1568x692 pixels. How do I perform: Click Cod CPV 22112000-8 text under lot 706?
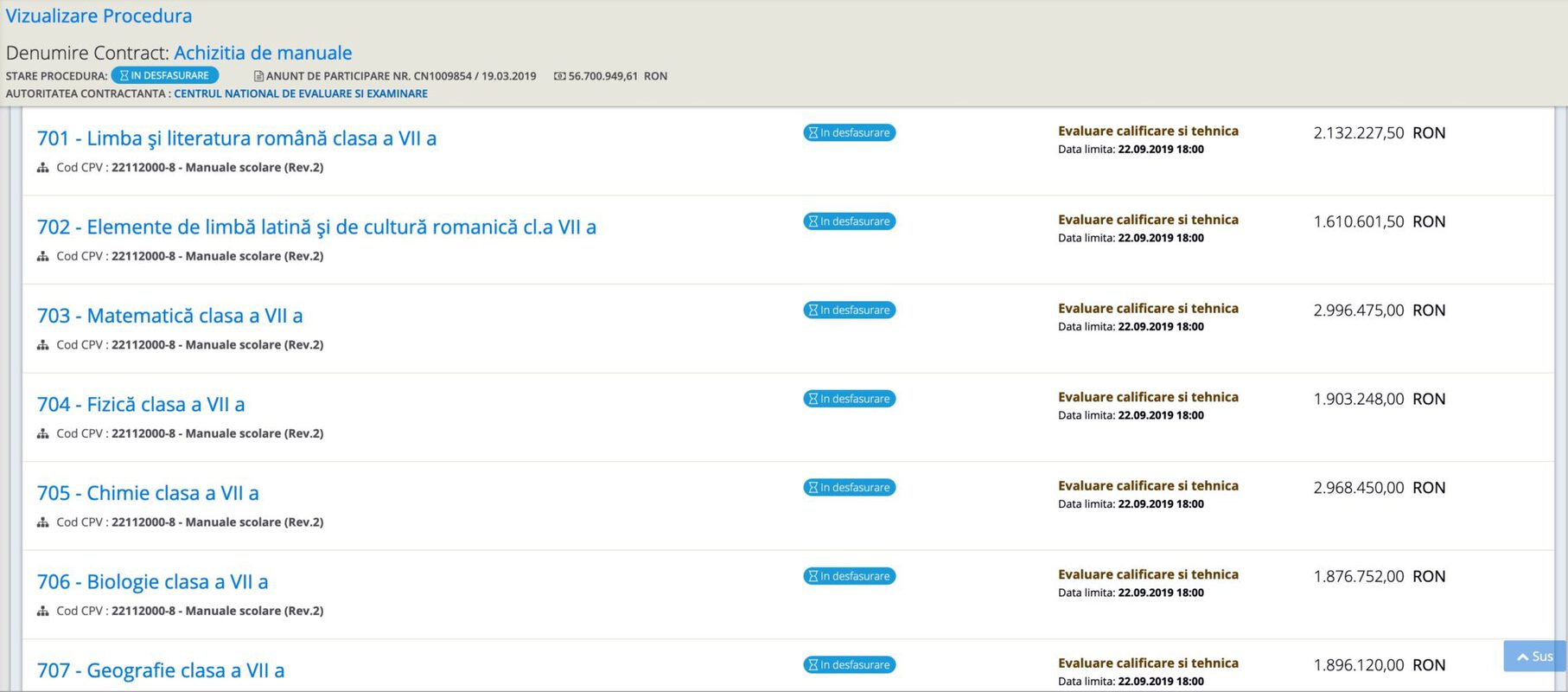coord(190,611)
